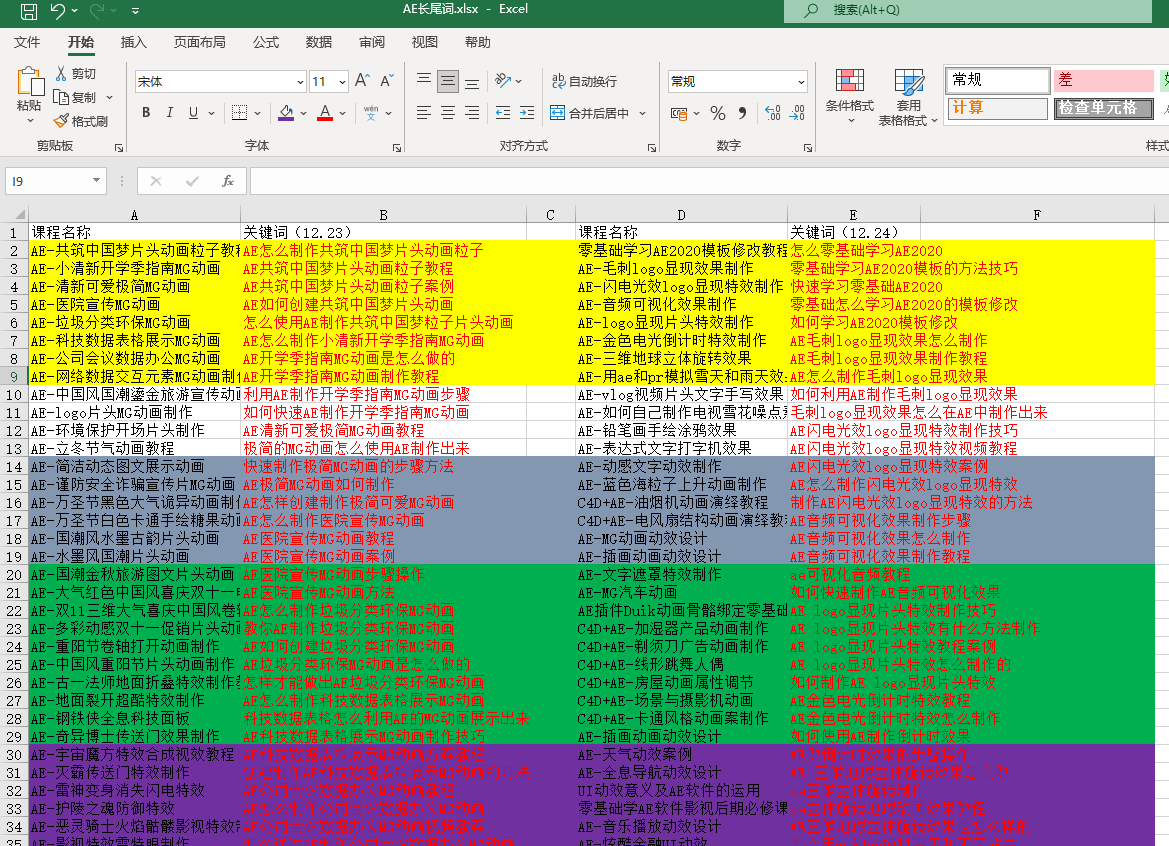Click the Format as Table icon

click(909, 81)
